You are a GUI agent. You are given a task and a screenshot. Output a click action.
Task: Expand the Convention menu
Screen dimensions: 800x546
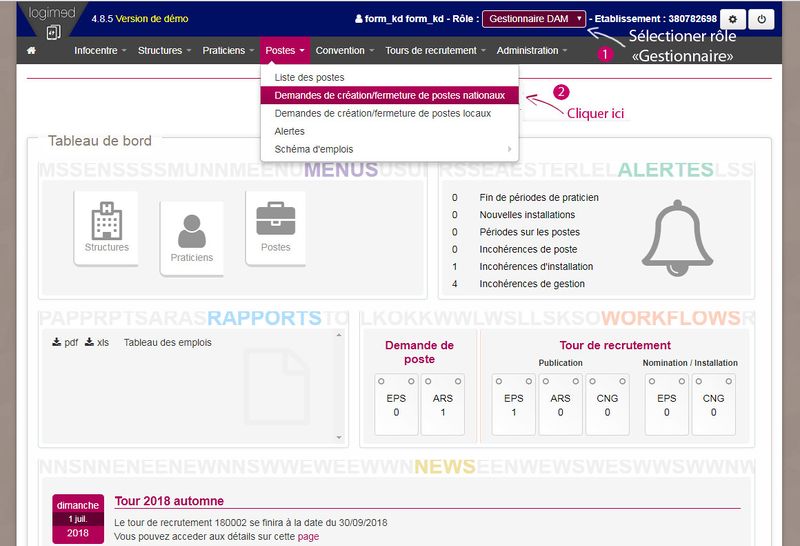tap(345, 51)
